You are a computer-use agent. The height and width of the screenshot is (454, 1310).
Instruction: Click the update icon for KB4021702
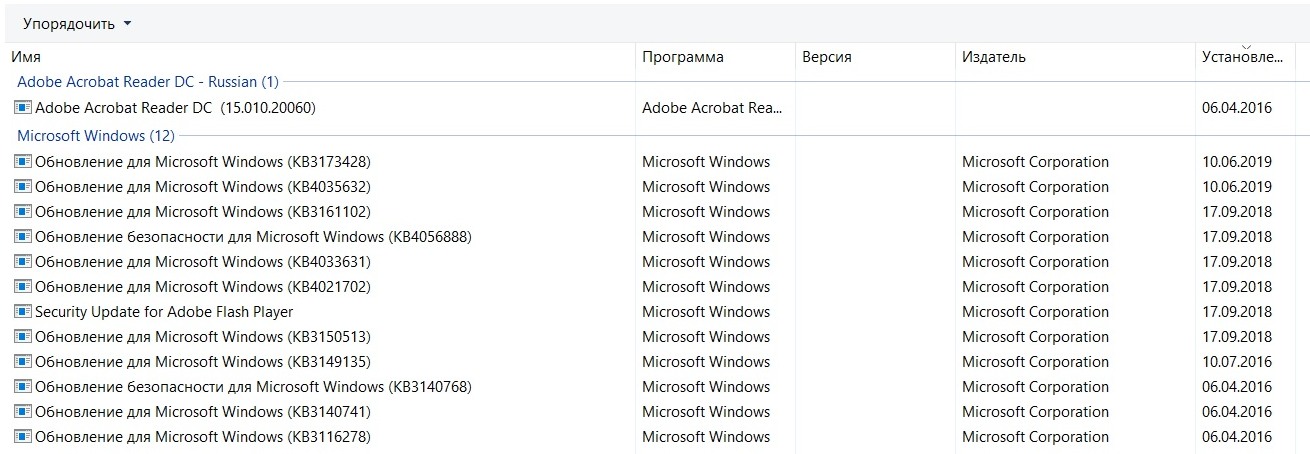tap(23, 286)
